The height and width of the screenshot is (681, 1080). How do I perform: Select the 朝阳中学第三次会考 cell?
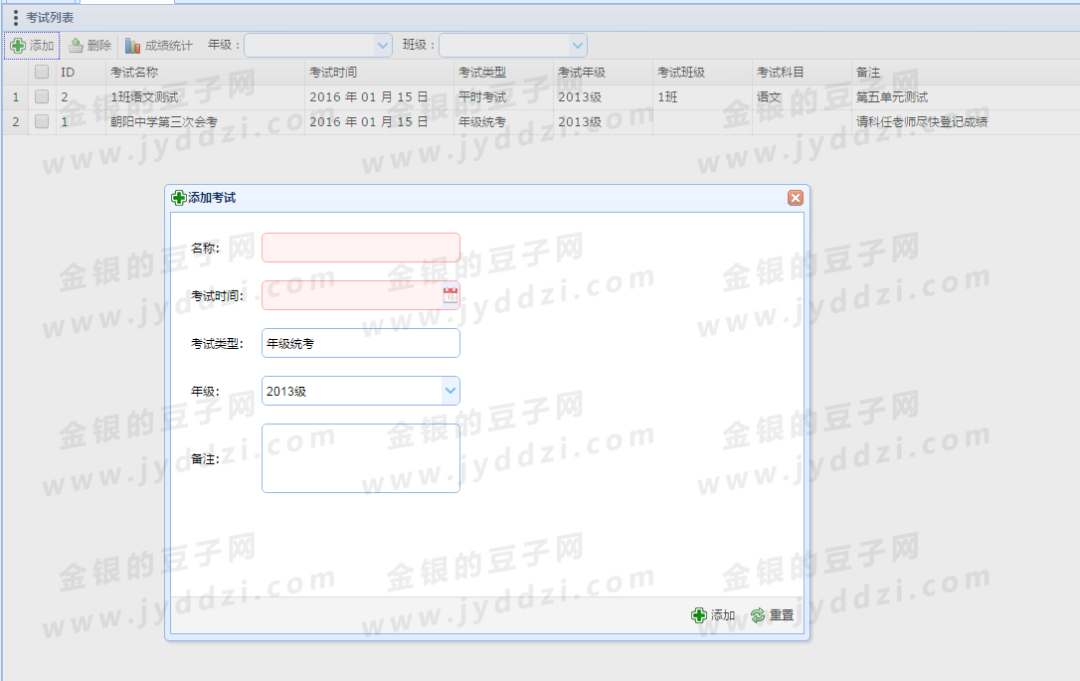205,122
